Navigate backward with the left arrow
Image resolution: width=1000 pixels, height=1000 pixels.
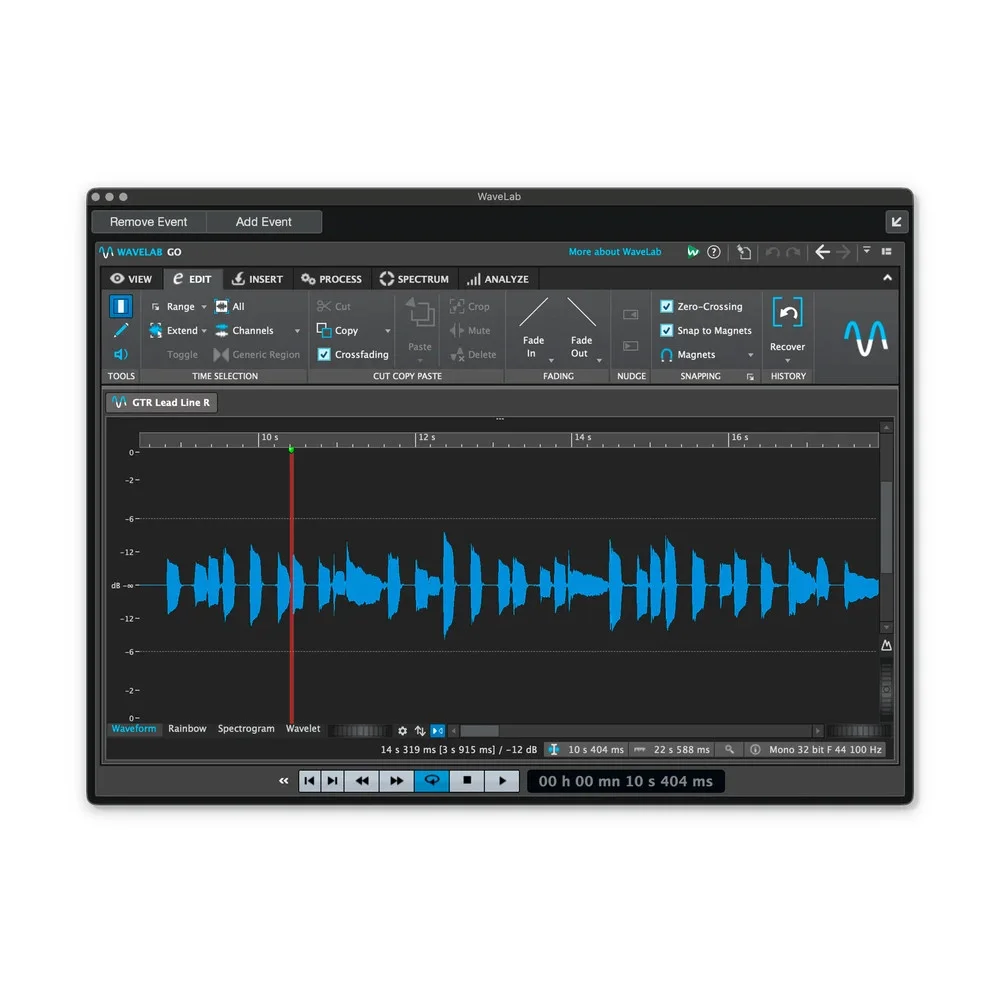[x=822, y=252]
